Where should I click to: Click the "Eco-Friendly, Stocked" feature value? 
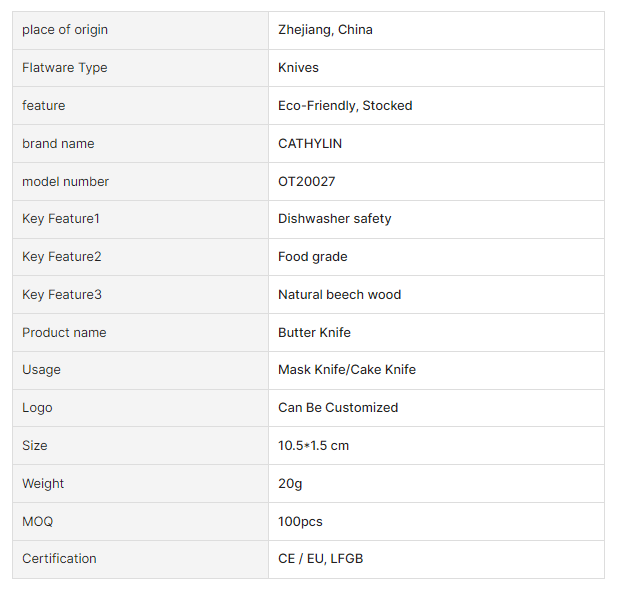click(x=345, y=106)
